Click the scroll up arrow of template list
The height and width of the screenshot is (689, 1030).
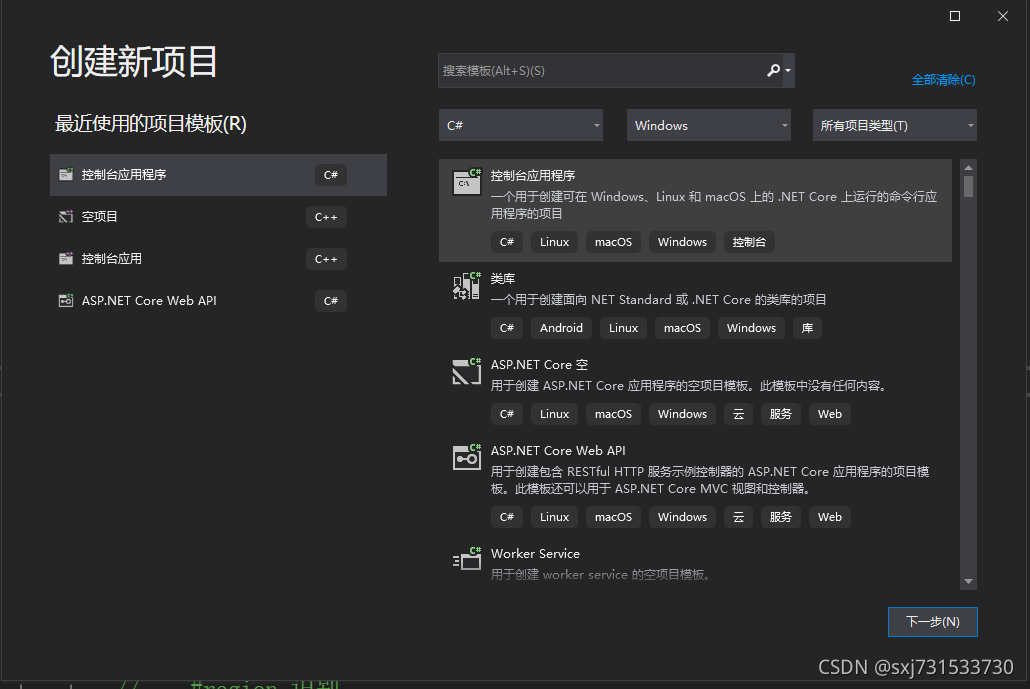(968, 167)
